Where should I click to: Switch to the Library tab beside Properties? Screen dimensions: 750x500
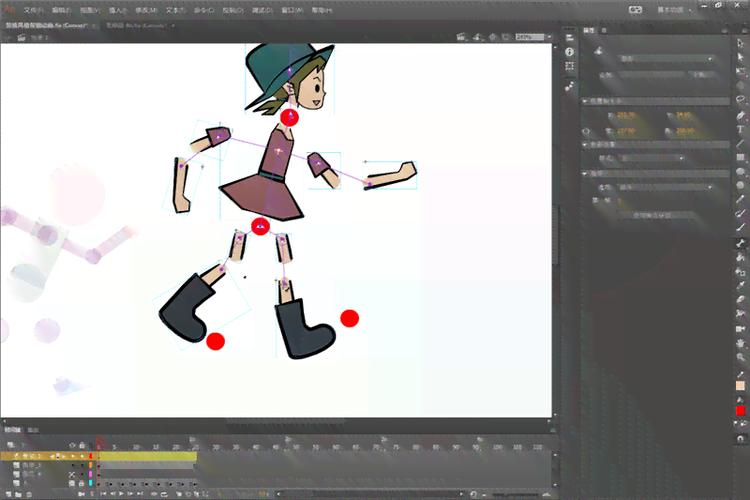pos(604,30)
